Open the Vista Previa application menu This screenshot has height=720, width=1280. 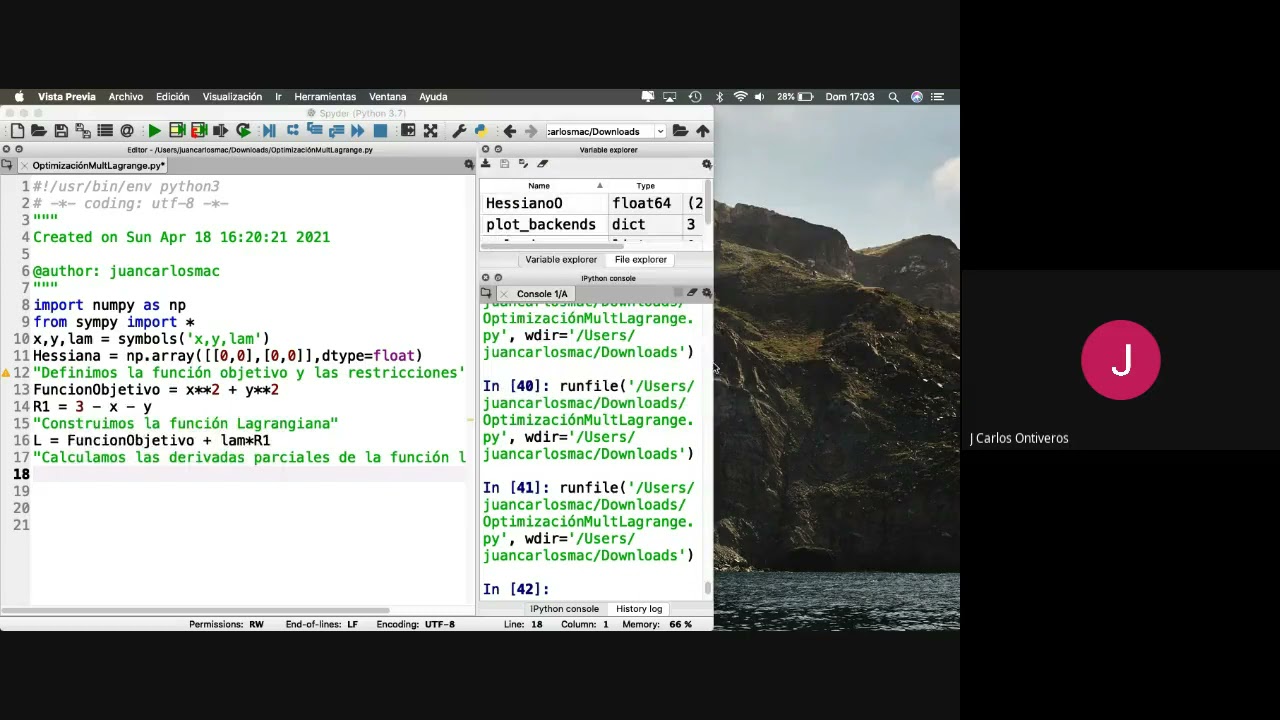coord(66,97)
